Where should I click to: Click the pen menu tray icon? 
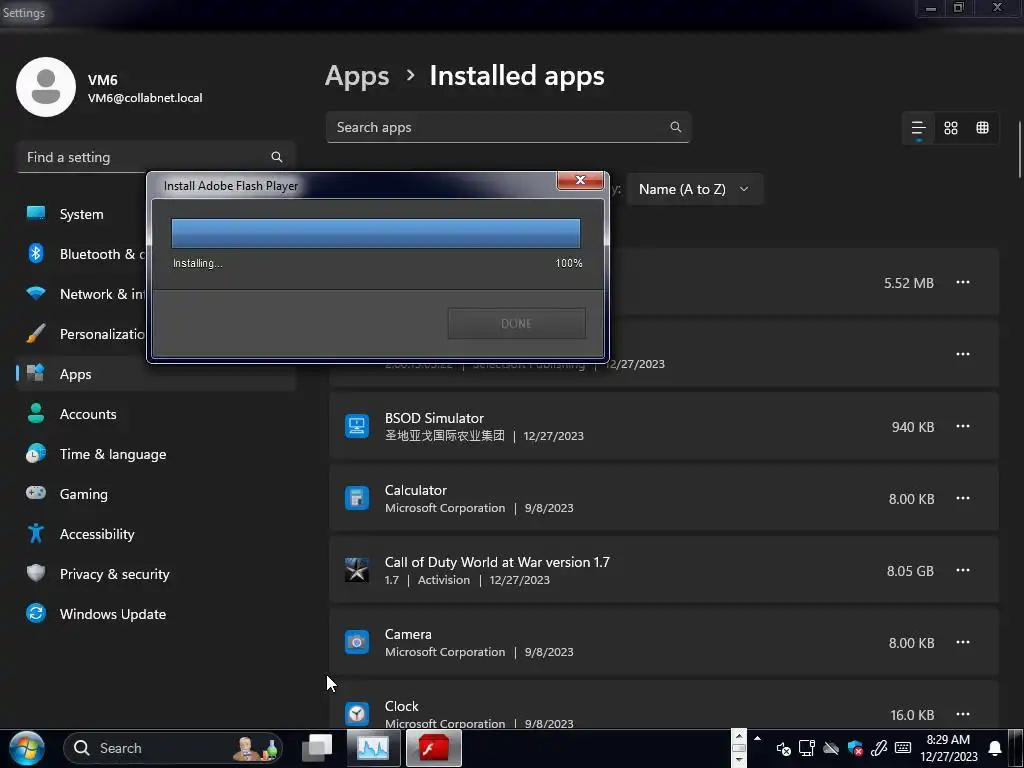[x=879, y=748]
